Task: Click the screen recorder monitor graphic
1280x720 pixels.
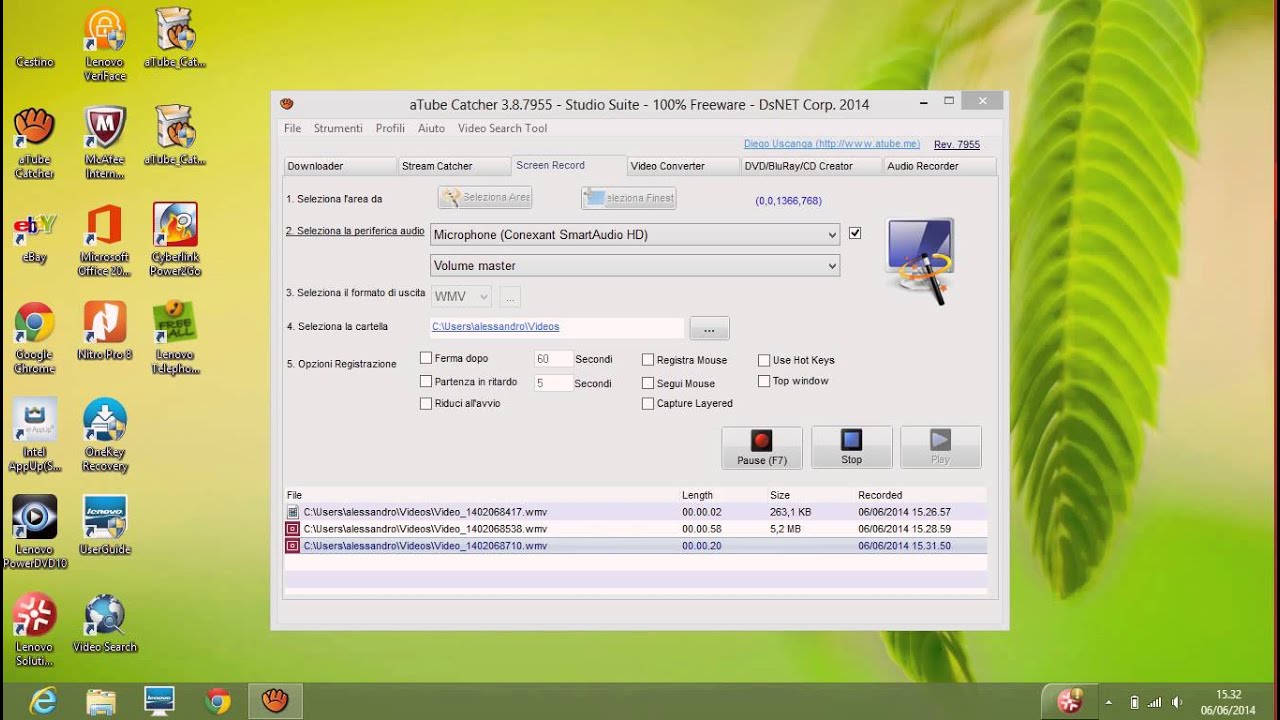Action: 920,261
